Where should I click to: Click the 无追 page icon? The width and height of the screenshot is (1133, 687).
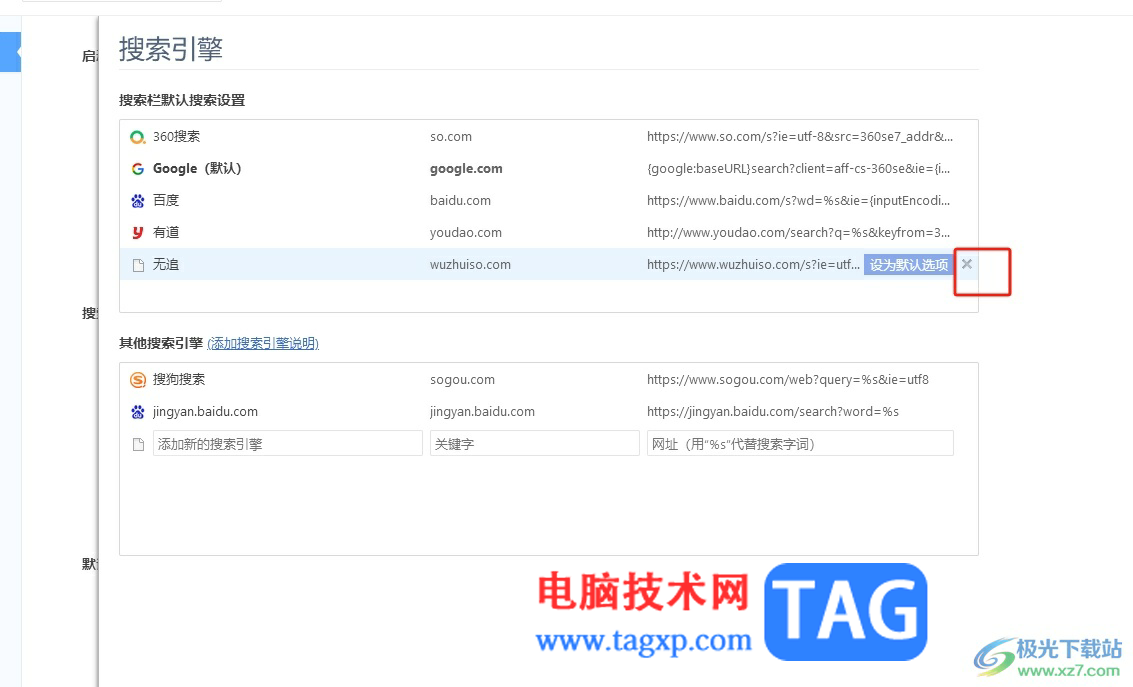[138, 265]
